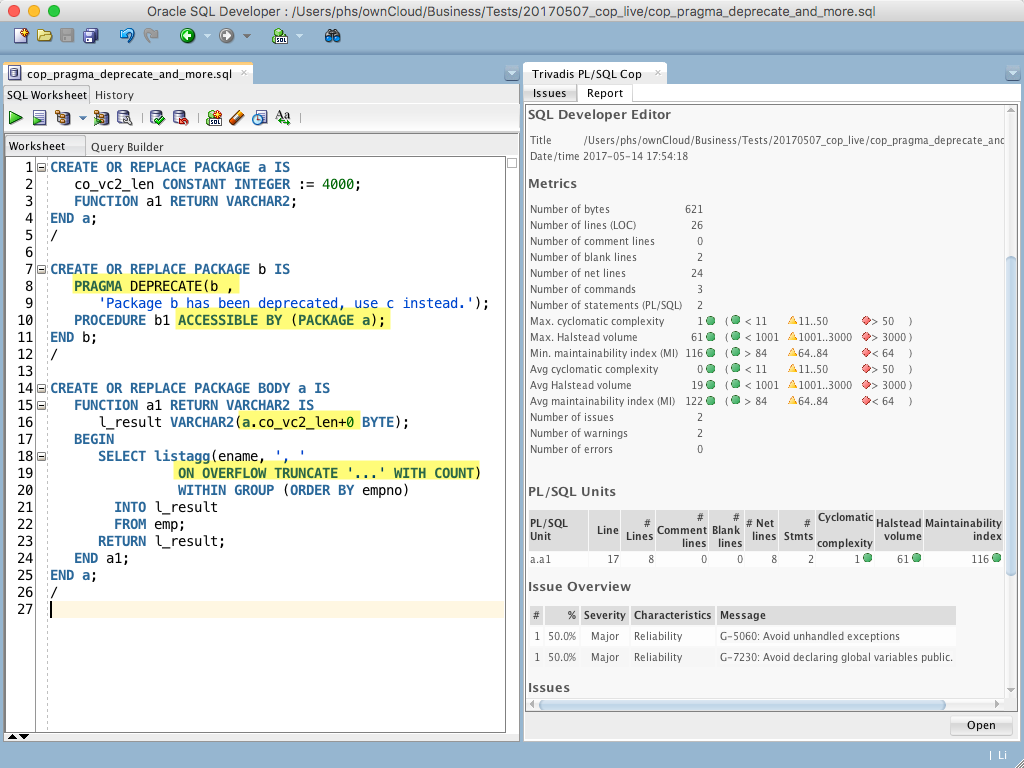The image size is (1024, 768).
Task: Collapse the code fold at line 1
Action: pos(41,167)
